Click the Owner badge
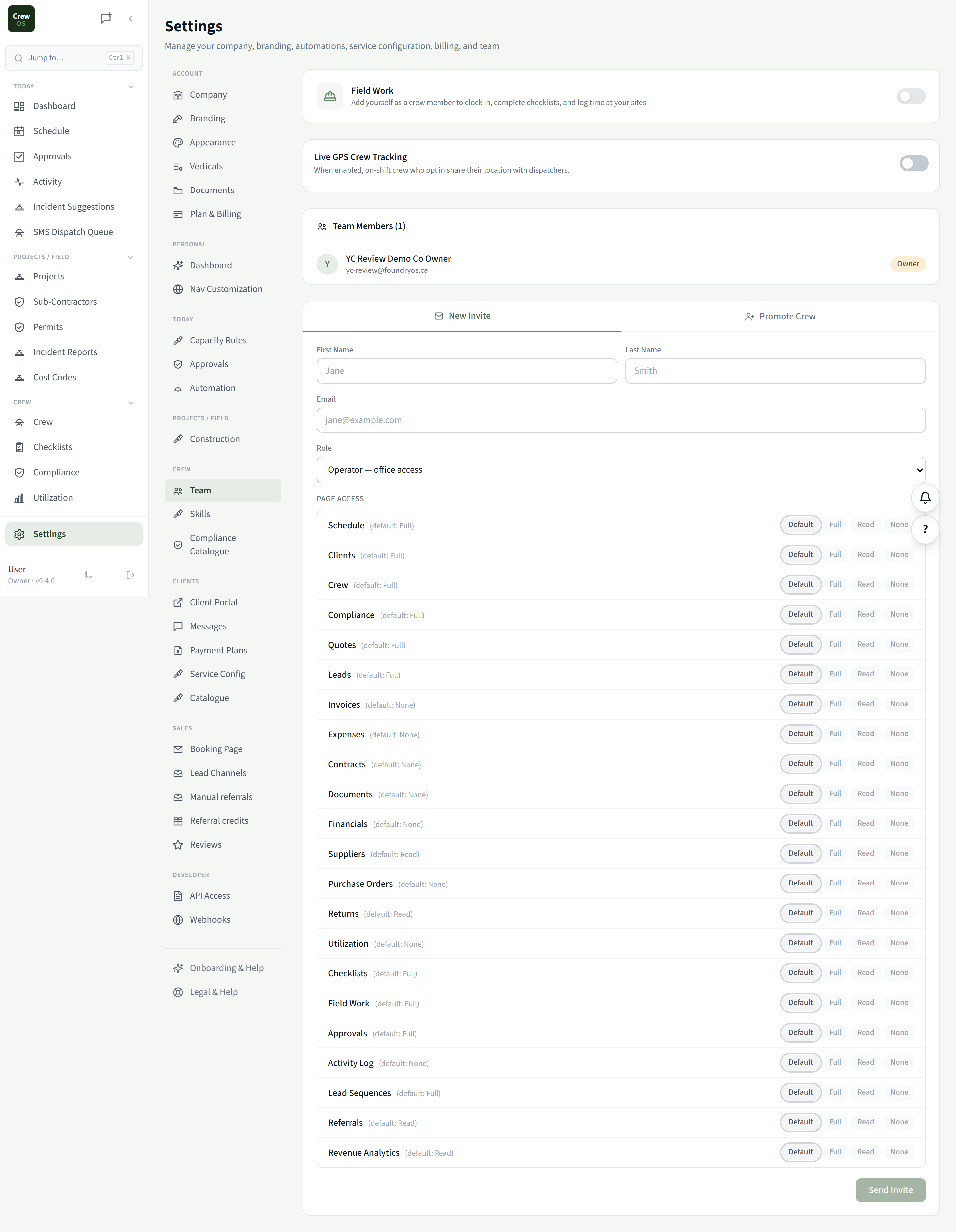 click(x=908, y=264)
